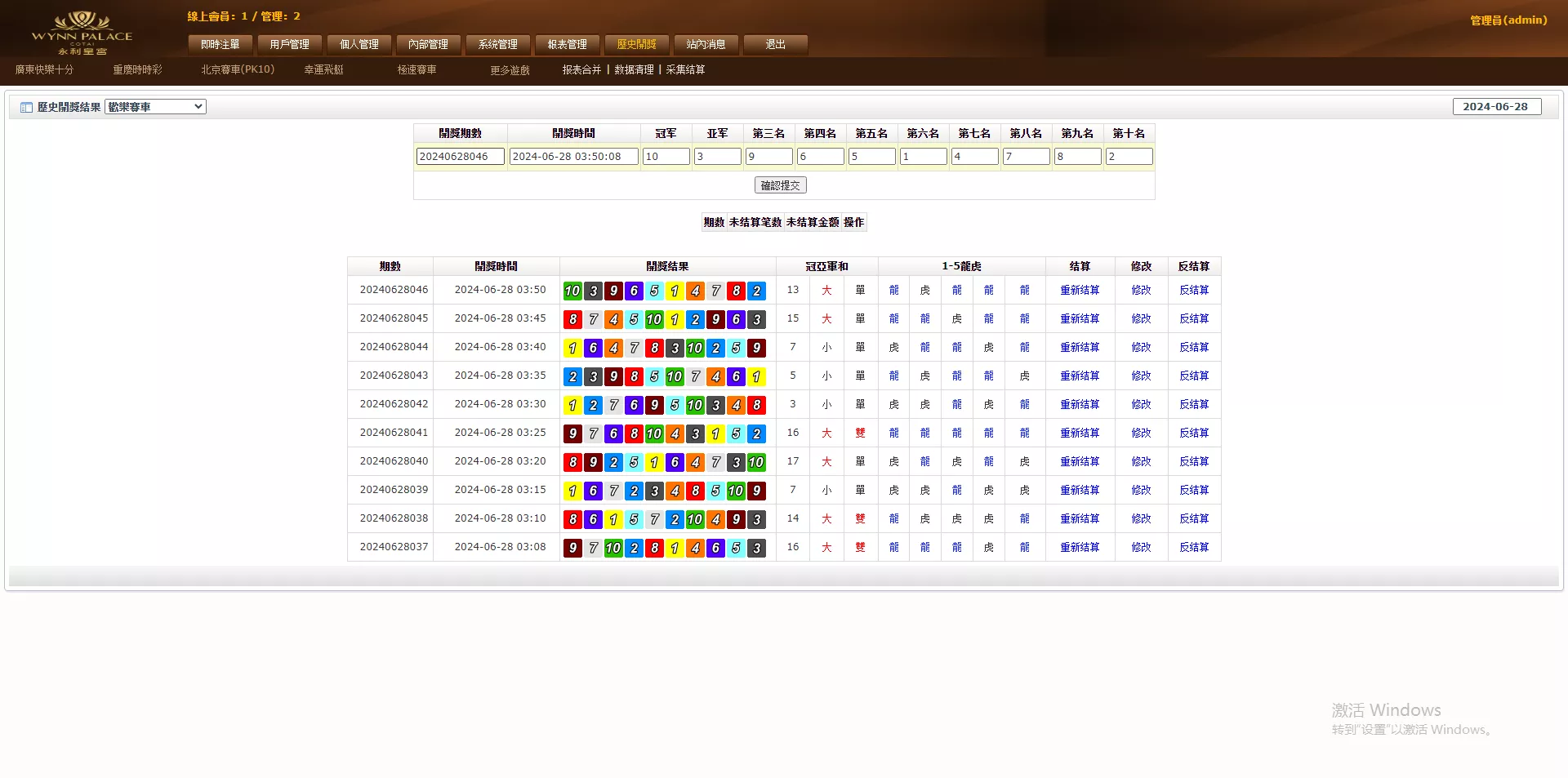Click the yellow 1 ball in draw 20240628044
Viewport: 1568px width, 778px height.
pyautogui.click(x=572, y=348)
